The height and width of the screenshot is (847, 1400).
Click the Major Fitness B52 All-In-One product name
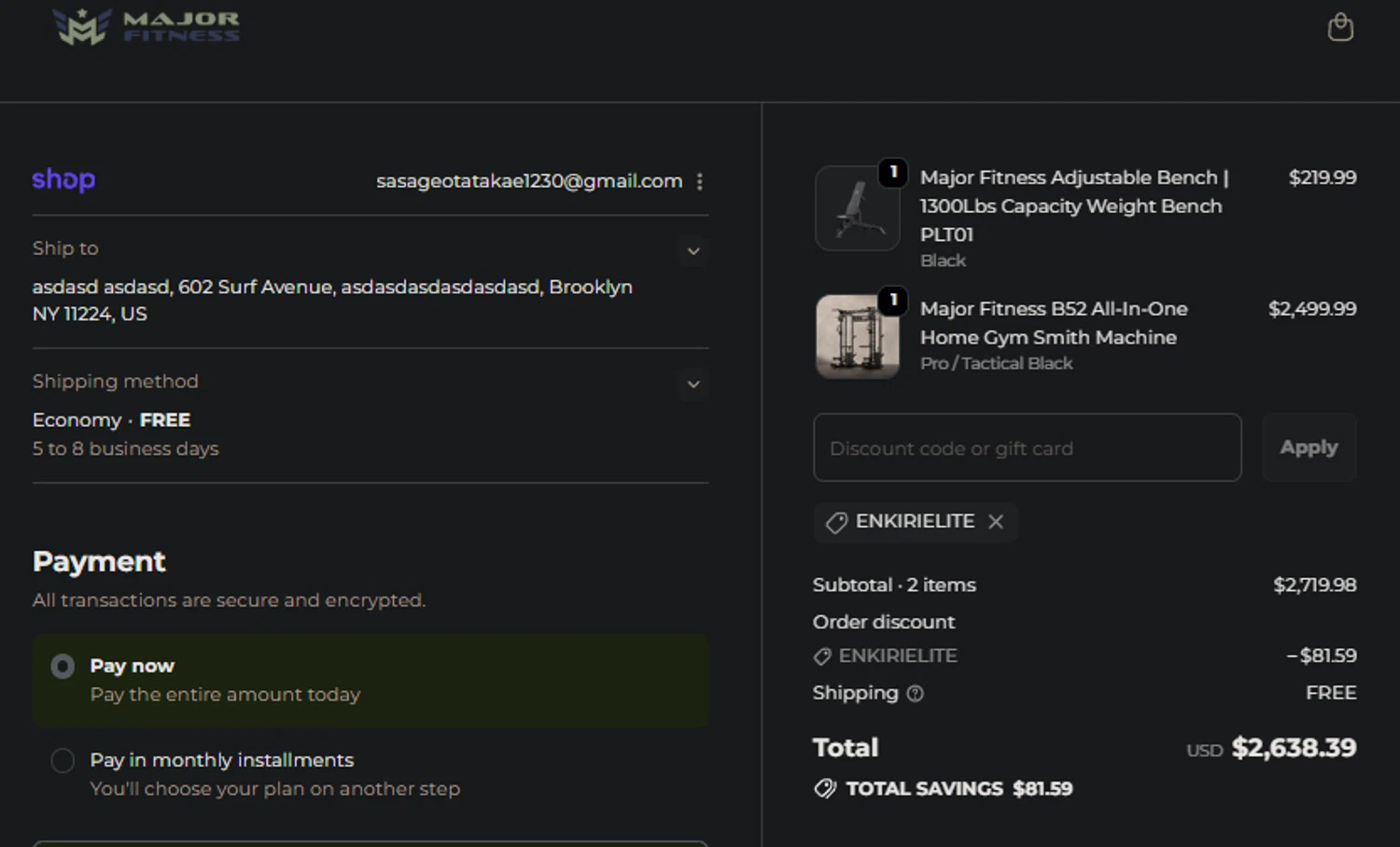pos(1054,323)
